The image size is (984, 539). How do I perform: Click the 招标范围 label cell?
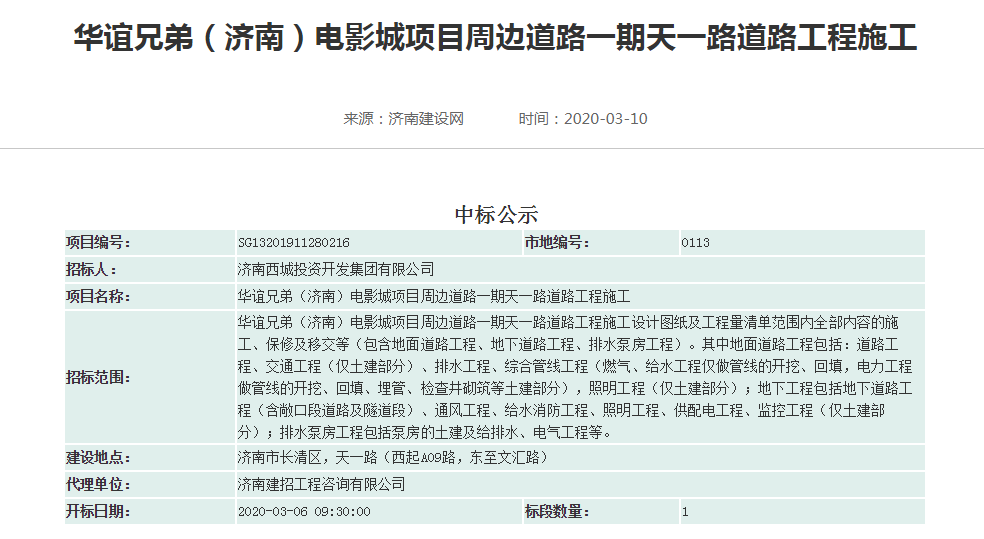coord(150,377)
